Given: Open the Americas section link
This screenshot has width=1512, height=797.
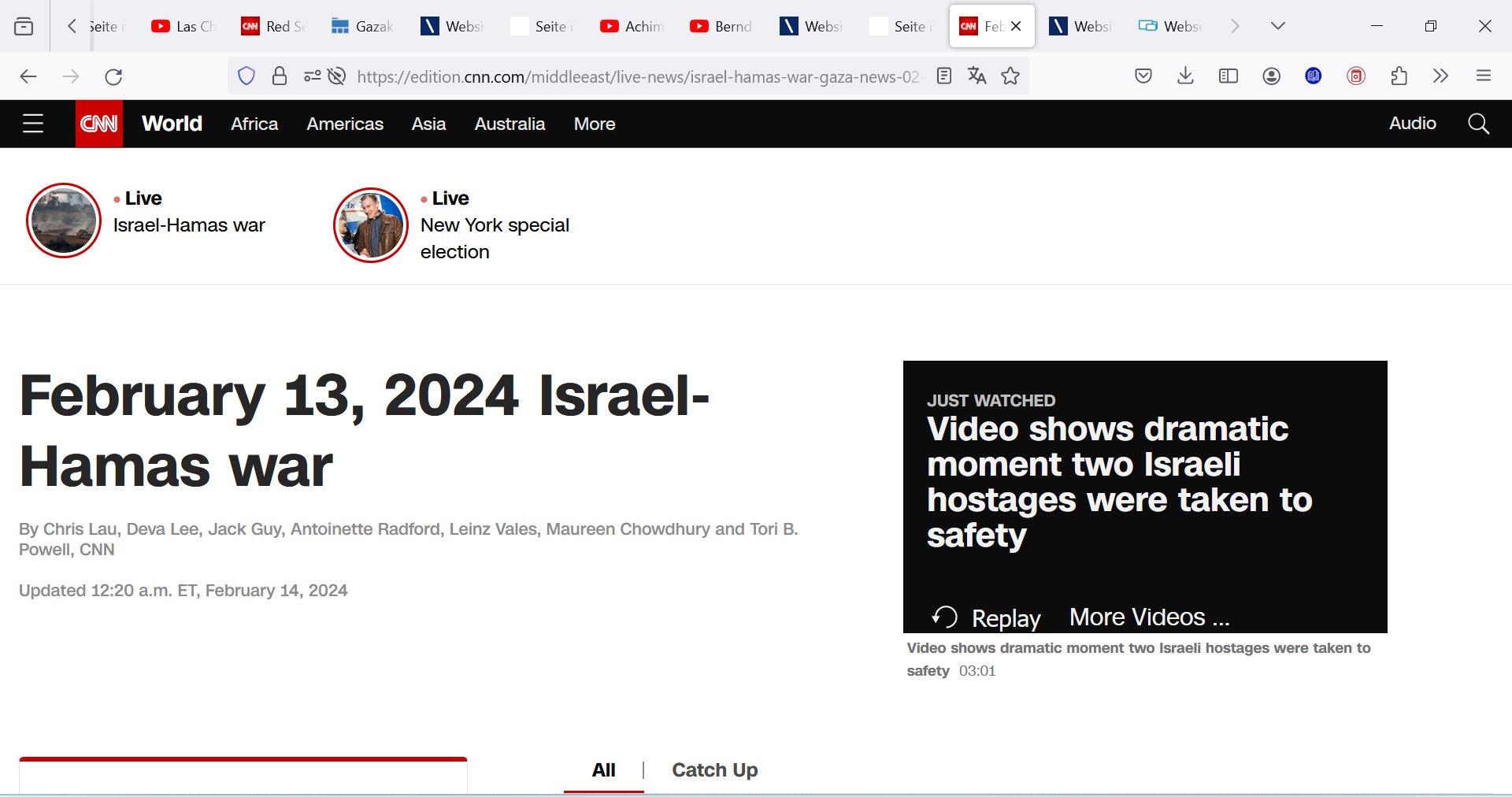Looking at the screenshot, I should click(x=345, y=124).
